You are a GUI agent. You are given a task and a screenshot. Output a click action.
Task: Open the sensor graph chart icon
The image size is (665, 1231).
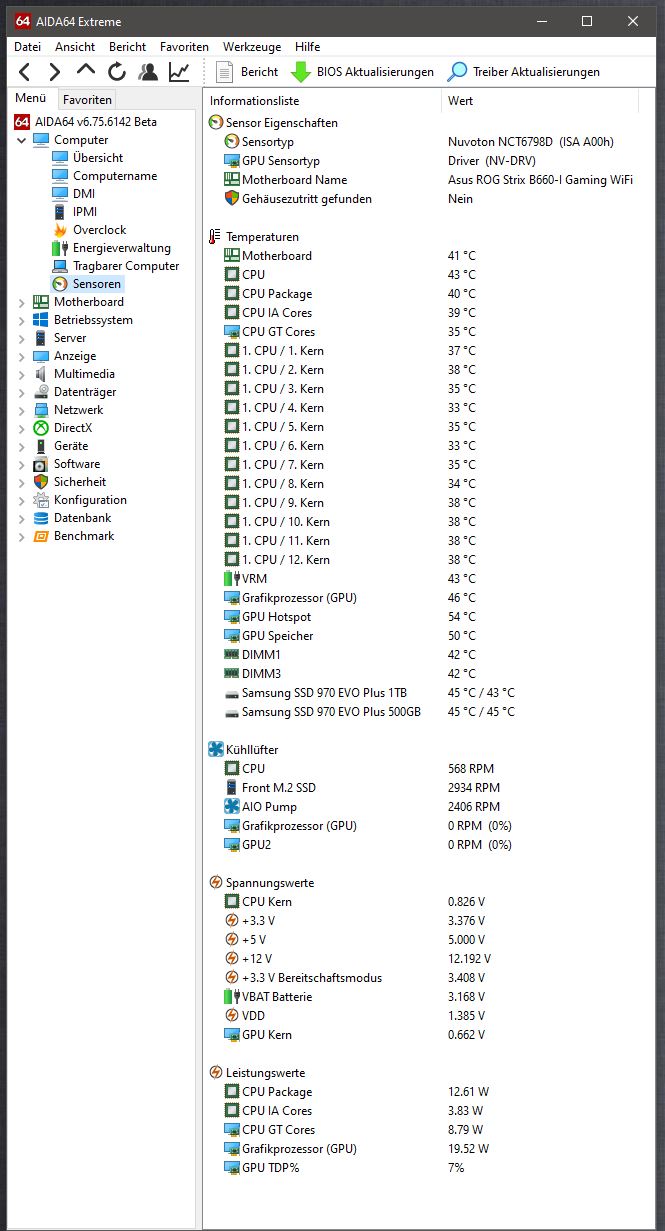tap(179, 72)
